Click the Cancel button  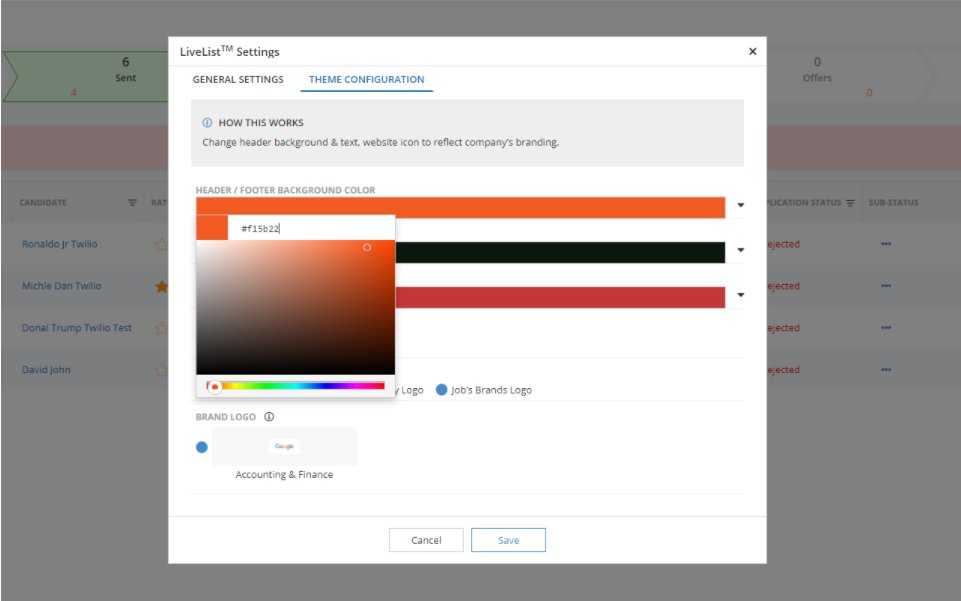(x=426, y=540)
